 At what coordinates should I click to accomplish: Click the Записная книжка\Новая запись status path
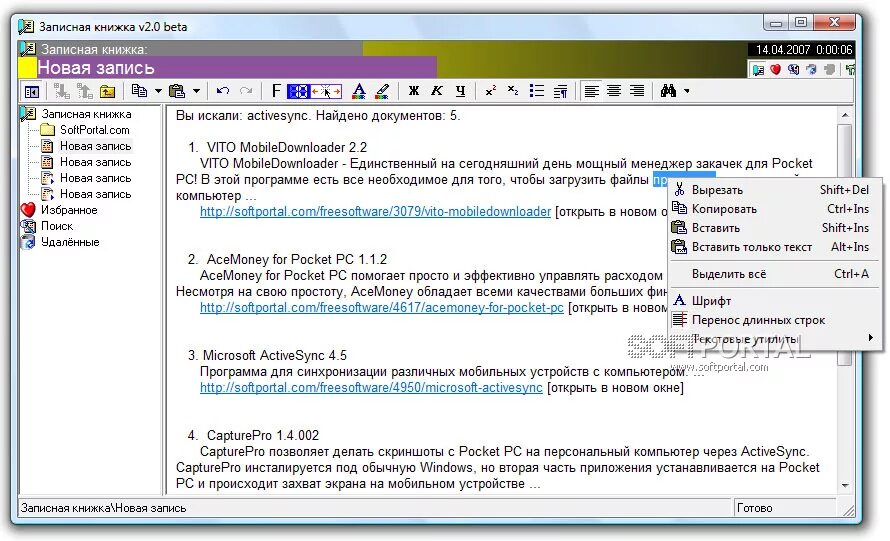click(104, 508)
